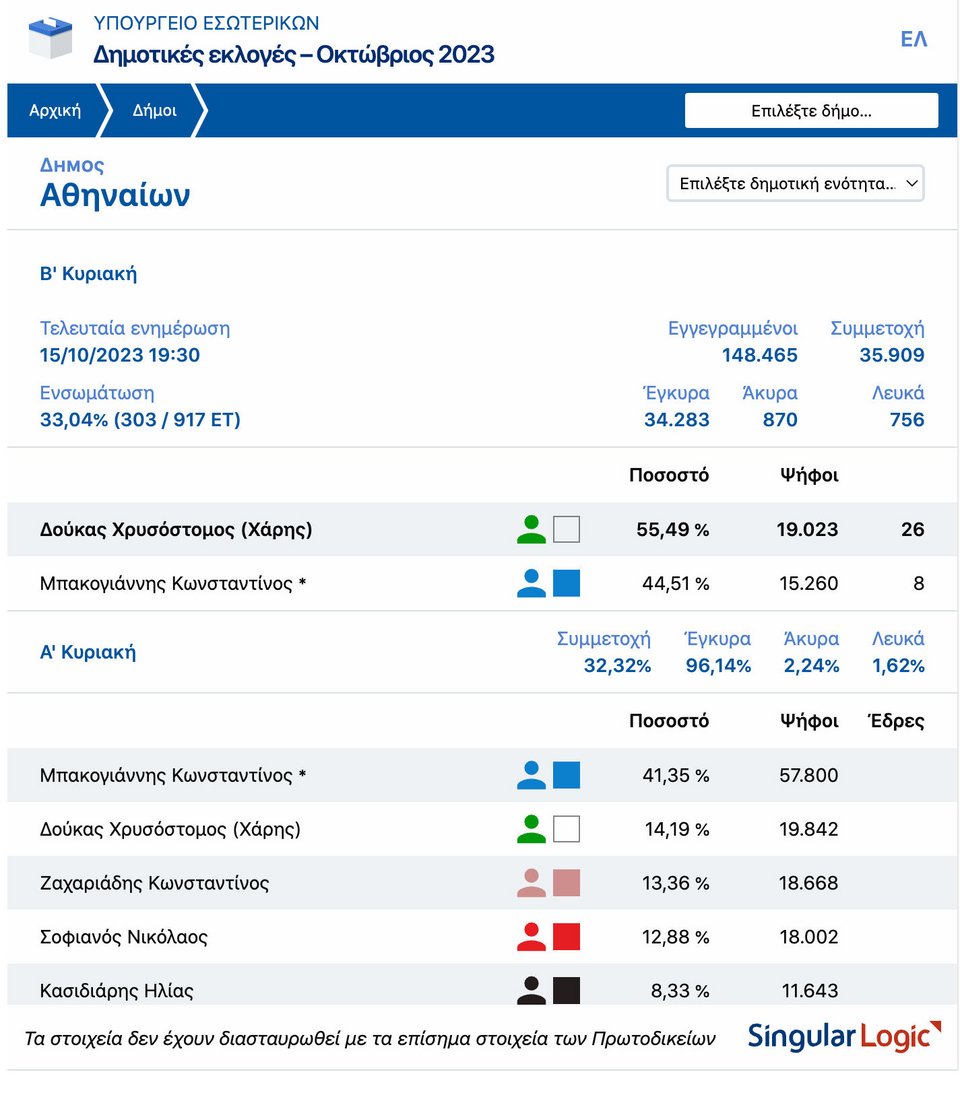Open the Δούκας Χρυσόστομος (Χάρης) winner row
The width and height of the screenshot is (960, 1101).
(x=482, y=529)
